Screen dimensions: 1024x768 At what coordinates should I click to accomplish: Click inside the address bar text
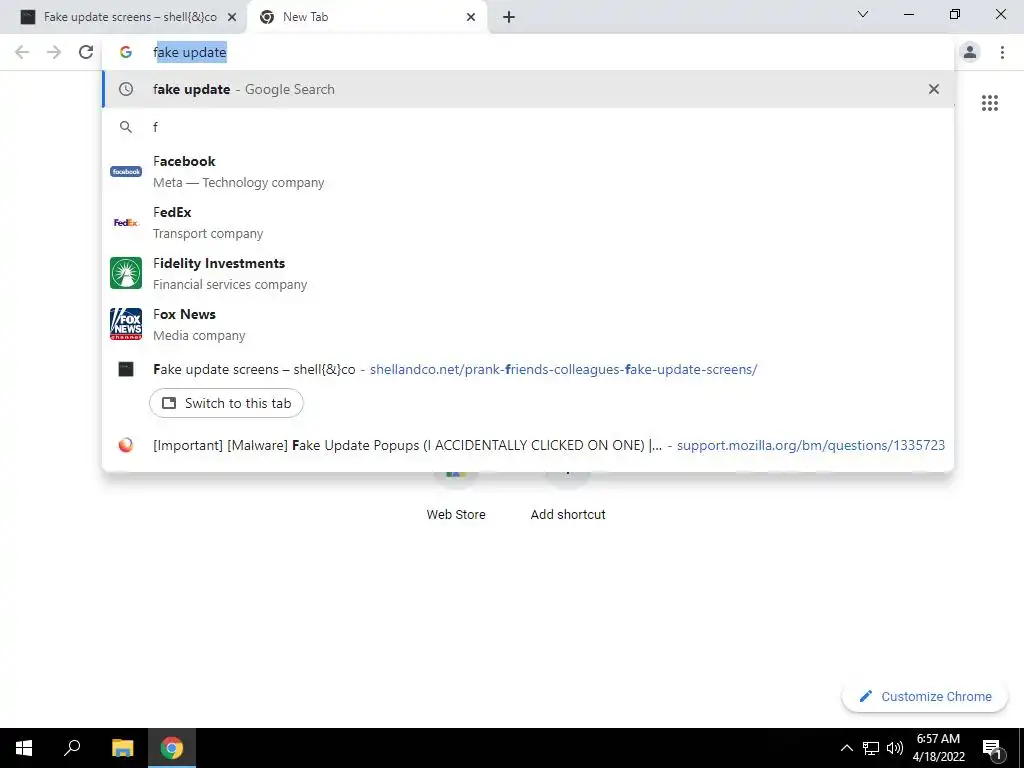190,52
